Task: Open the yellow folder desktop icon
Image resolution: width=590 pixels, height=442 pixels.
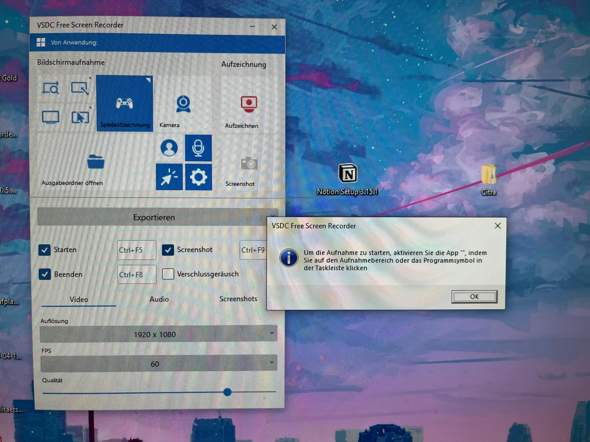Action: coord(488,175)
